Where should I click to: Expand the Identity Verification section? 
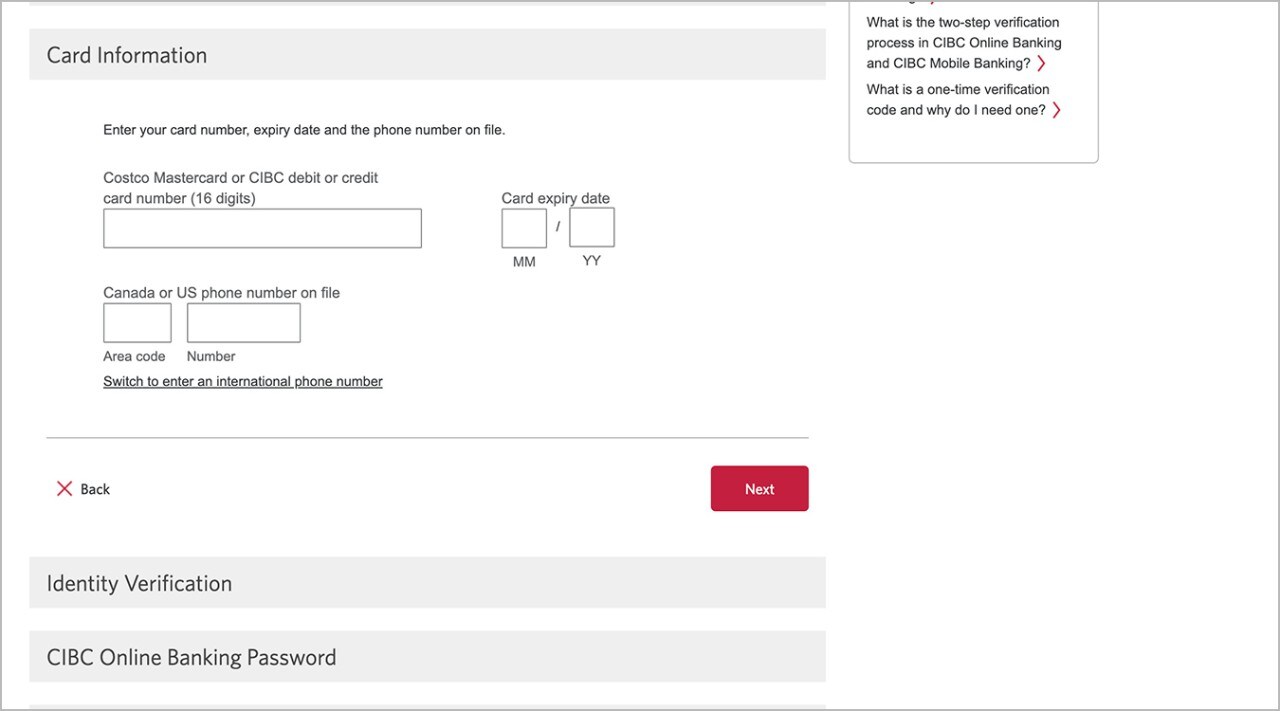click(x=427, y=583)
